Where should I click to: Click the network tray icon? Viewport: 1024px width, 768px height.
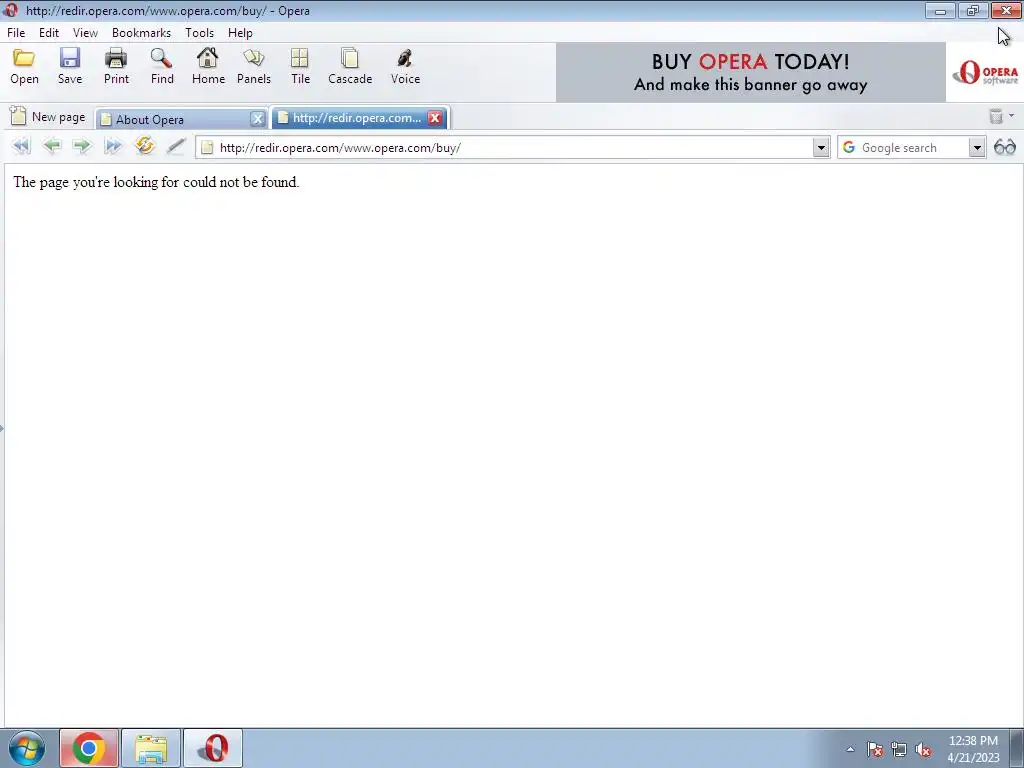pyautogui.click(x=899, y=750)
